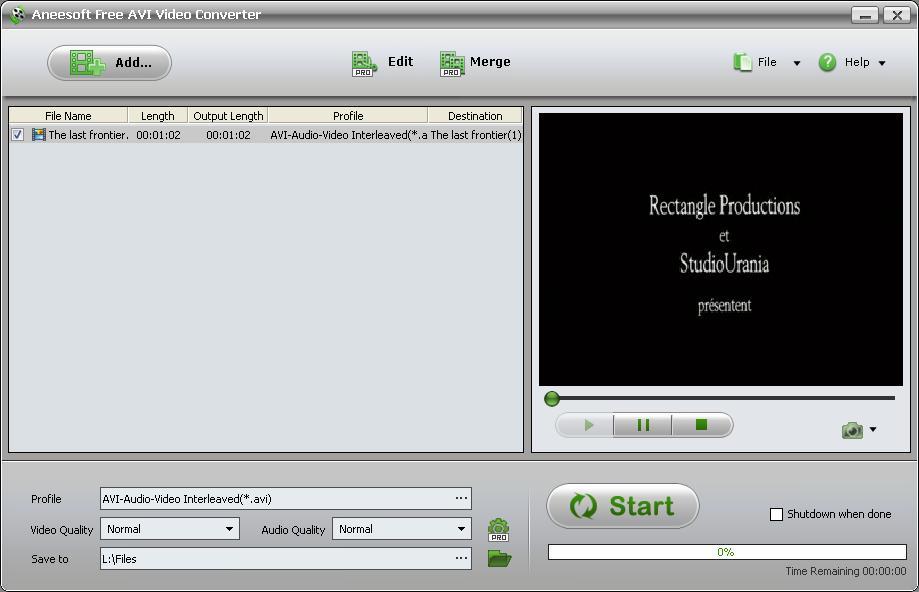
Task: Stop the preview playback
Action: (701, 424)
